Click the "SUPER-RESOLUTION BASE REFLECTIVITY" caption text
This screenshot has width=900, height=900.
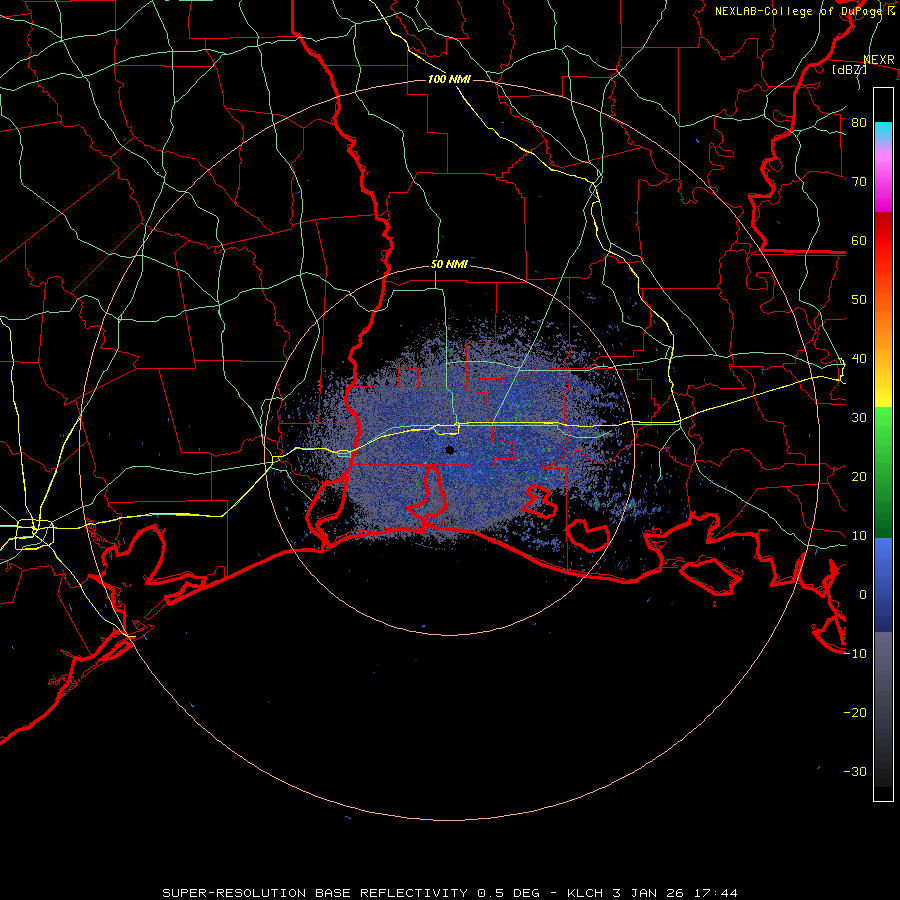(315, 893)
